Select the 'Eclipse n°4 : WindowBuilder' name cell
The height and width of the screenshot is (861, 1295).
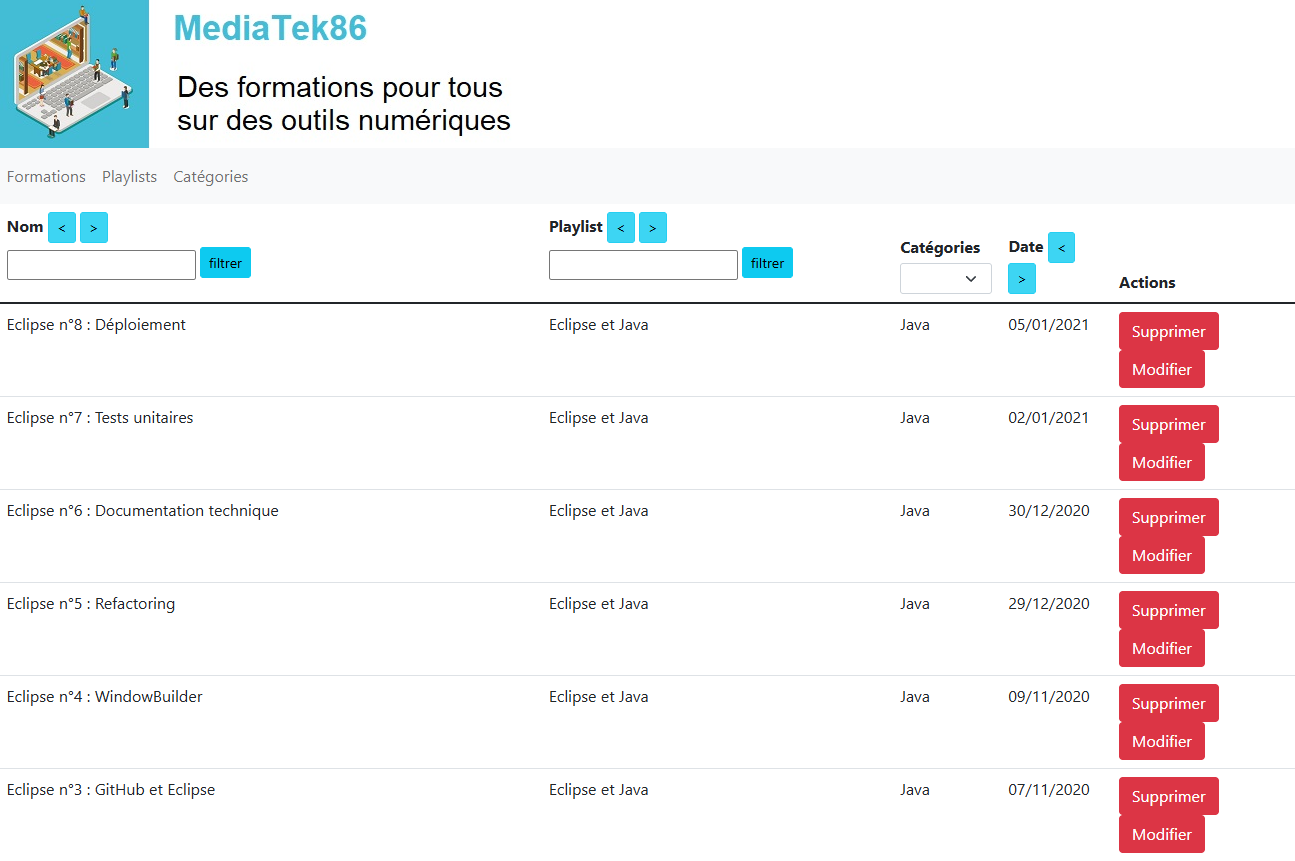coord(105,697)
